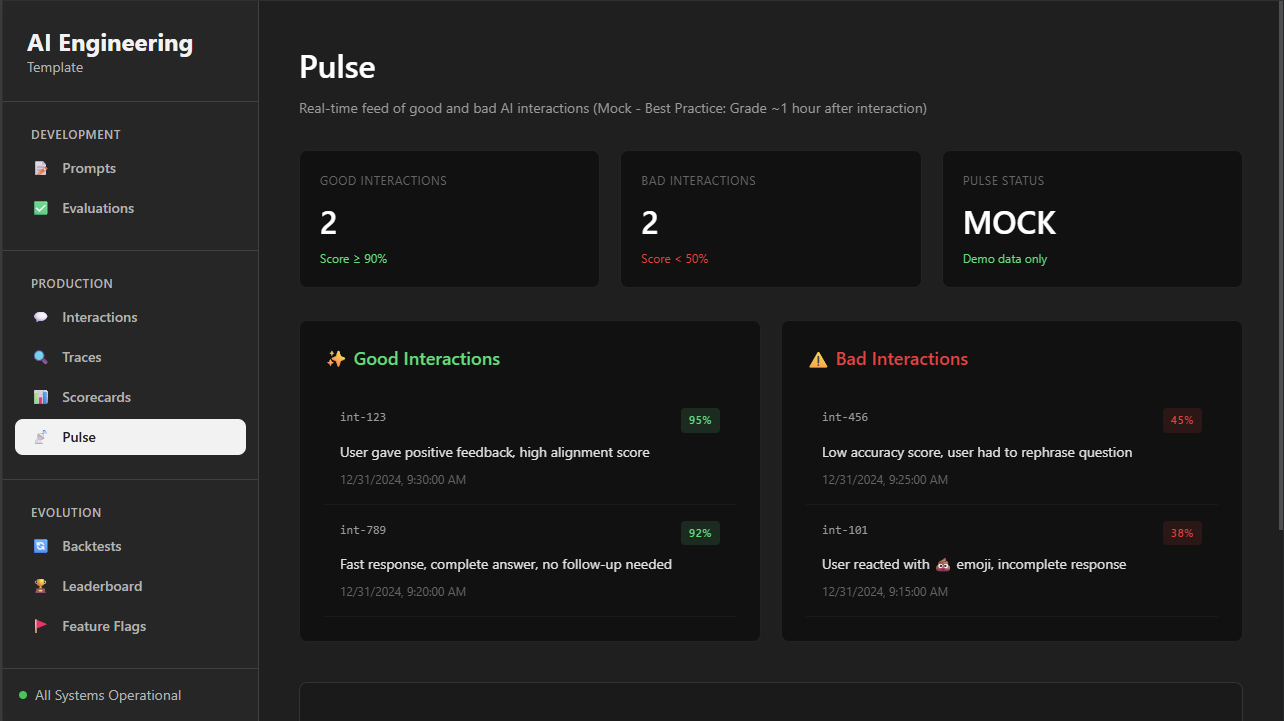Open the Evaluations section
Image resolution: width=1284 pixels, height=721 pixels.
point(98,208)
